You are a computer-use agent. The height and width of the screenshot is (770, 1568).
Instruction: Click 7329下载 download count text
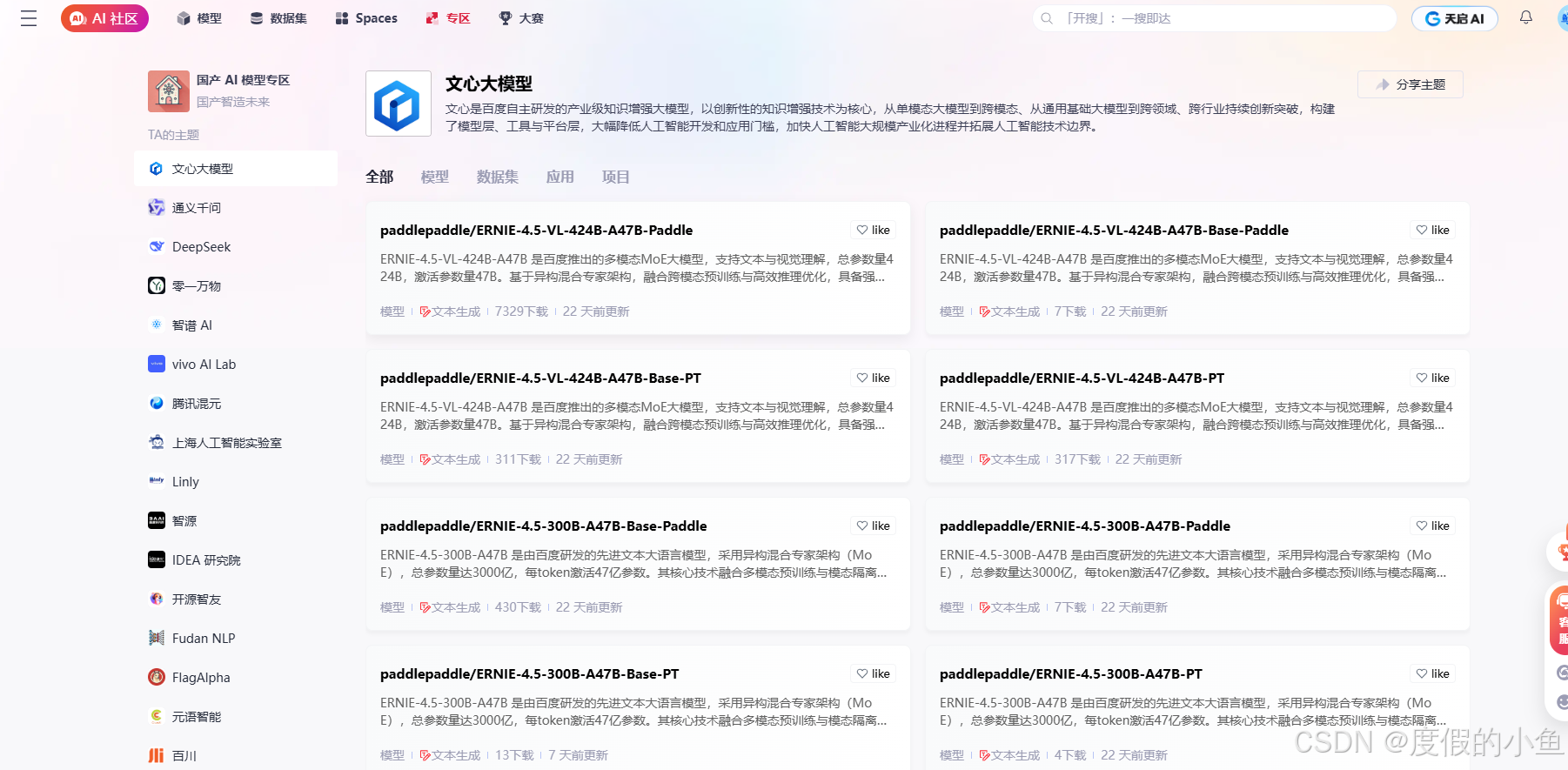pos(521,311)
